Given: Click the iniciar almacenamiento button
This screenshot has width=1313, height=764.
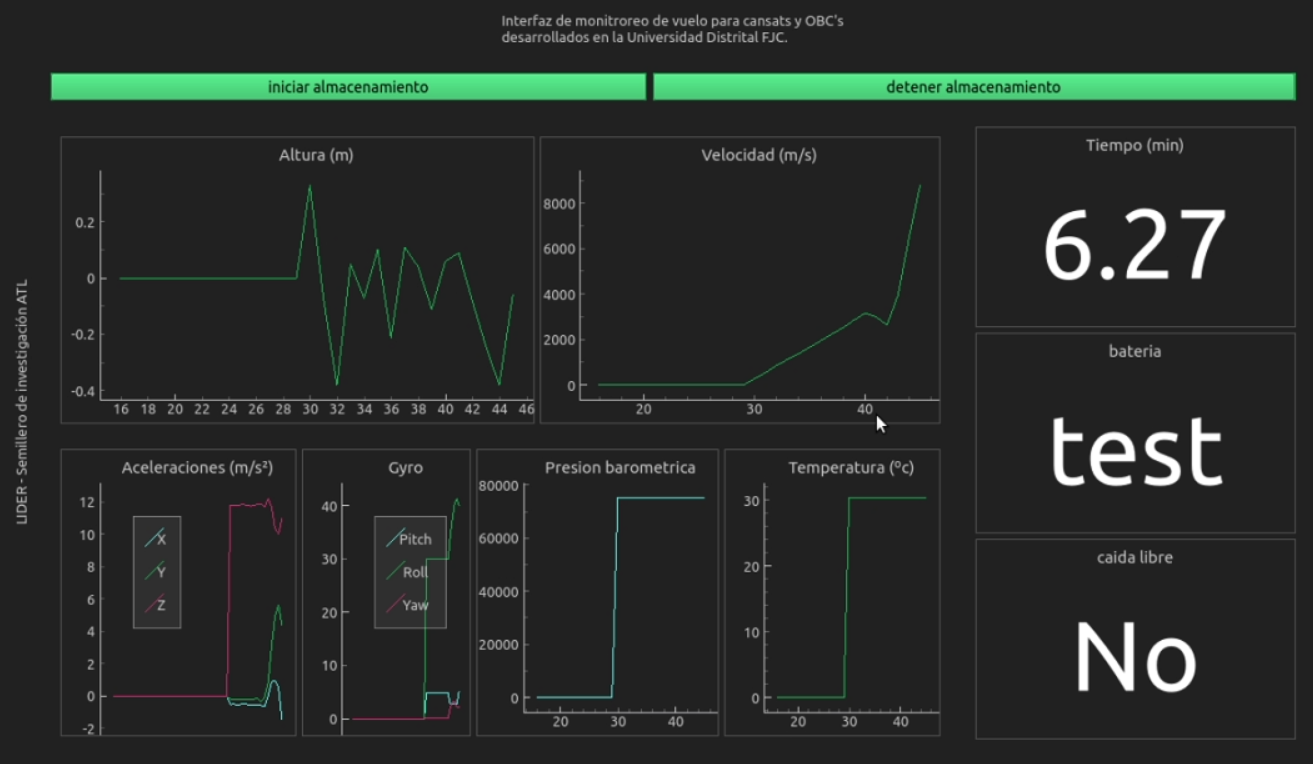Looking at the screenshot, I should pyautogui.click(x=348, y=87).
